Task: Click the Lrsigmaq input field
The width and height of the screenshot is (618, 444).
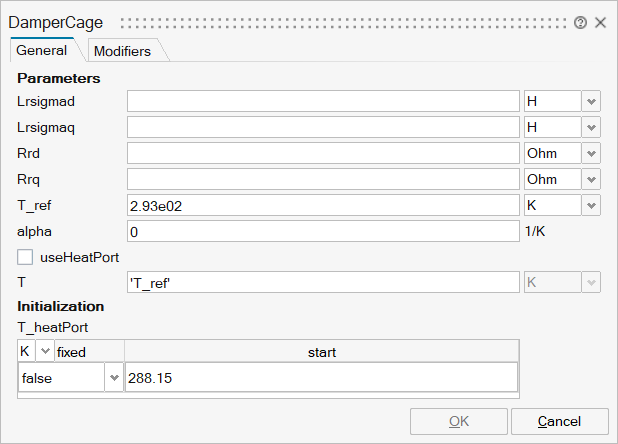Action: click(x=322, y=127)
